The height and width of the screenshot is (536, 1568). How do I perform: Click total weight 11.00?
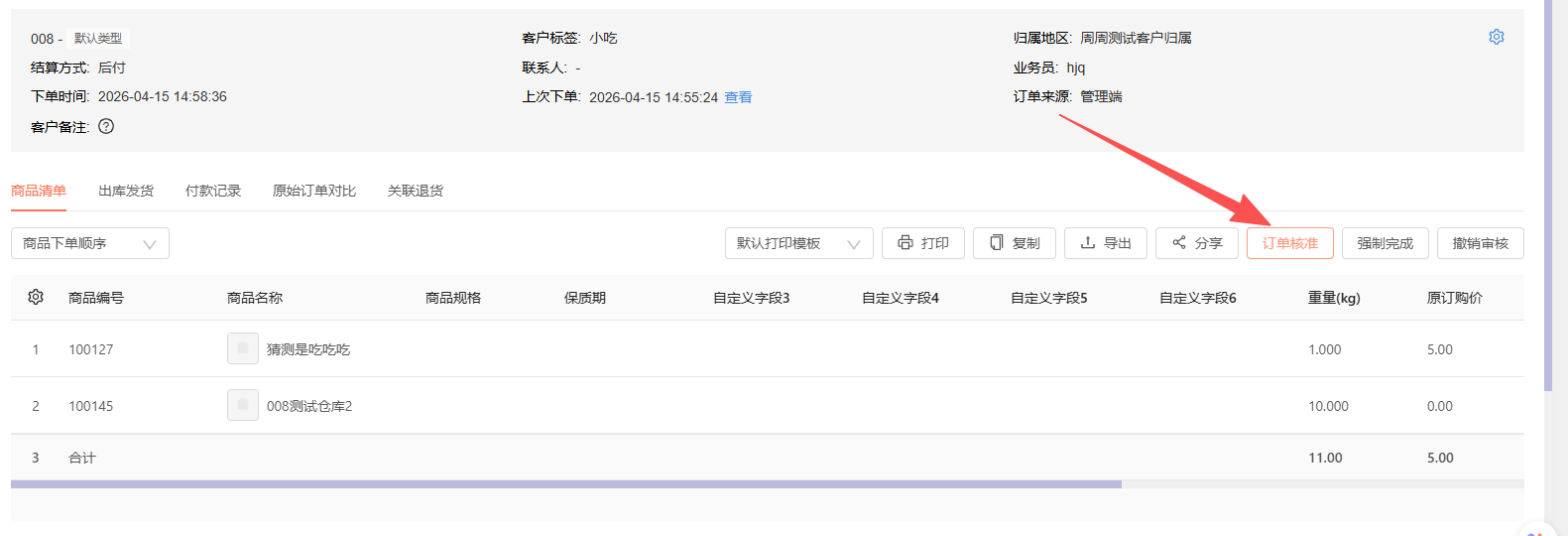coord(1325,458)
